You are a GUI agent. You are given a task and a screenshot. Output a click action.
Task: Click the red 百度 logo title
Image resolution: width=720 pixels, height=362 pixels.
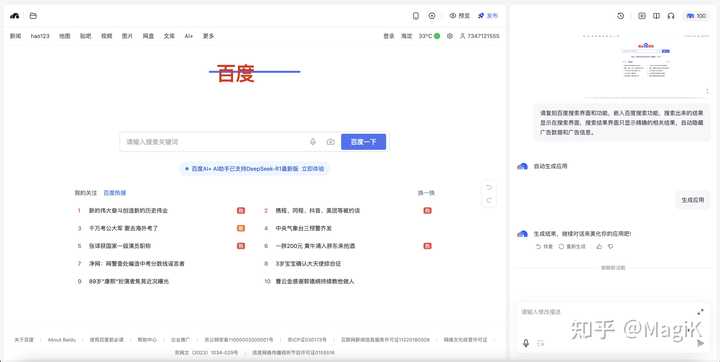point(236,74)
